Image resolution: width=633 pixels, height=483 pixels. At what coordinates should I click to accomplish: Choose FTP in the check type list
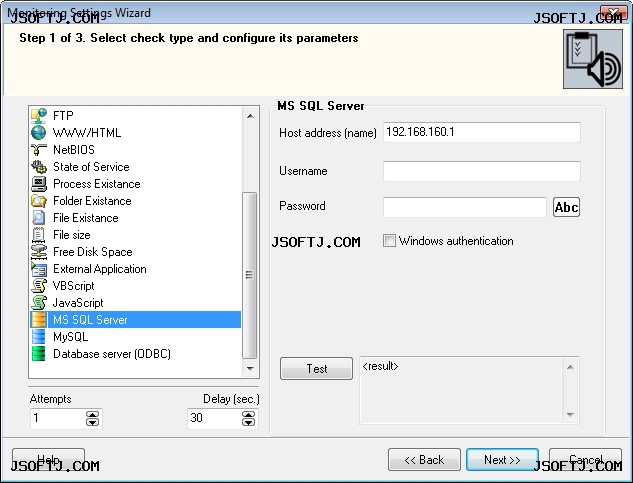click(63, 116)
